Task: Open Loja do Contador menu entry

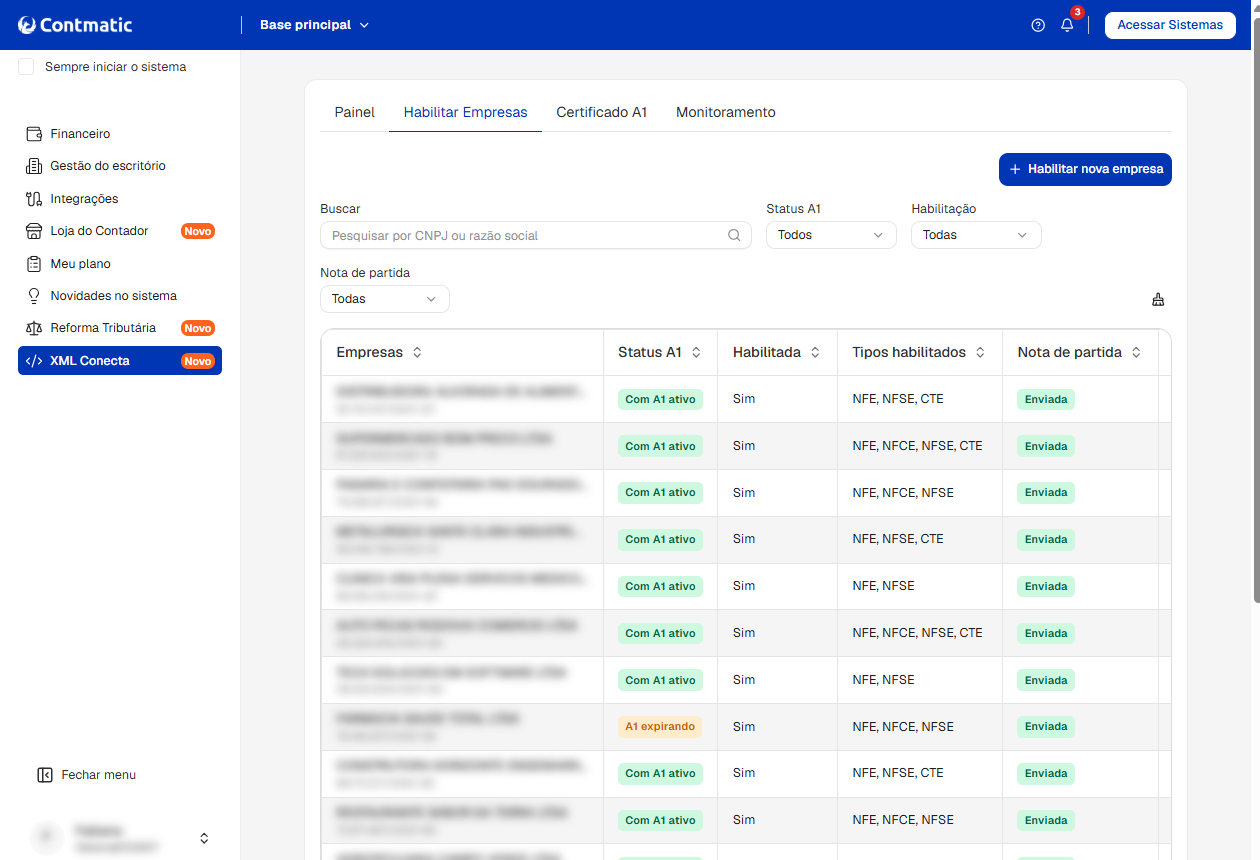Action: click(120, 231)
